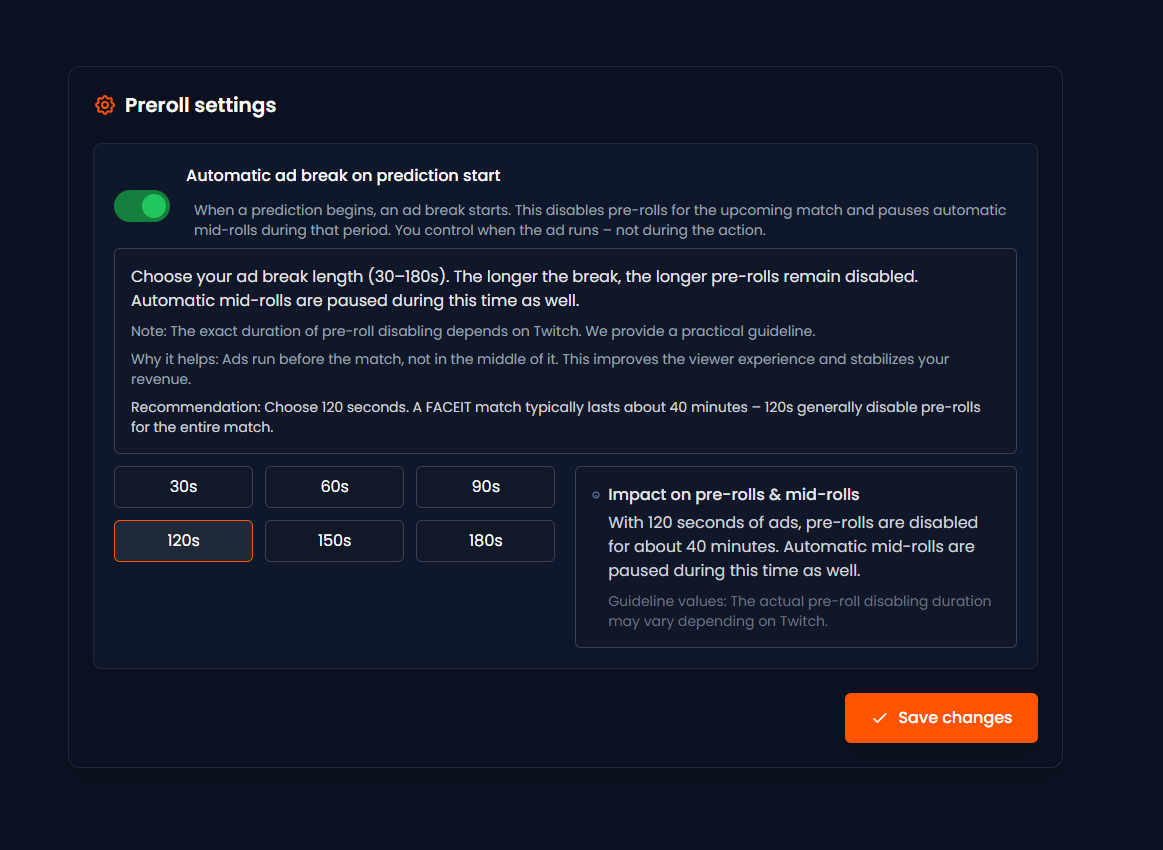Click Save changes to apply settings
1163x850 pixels.
[941, 718]
